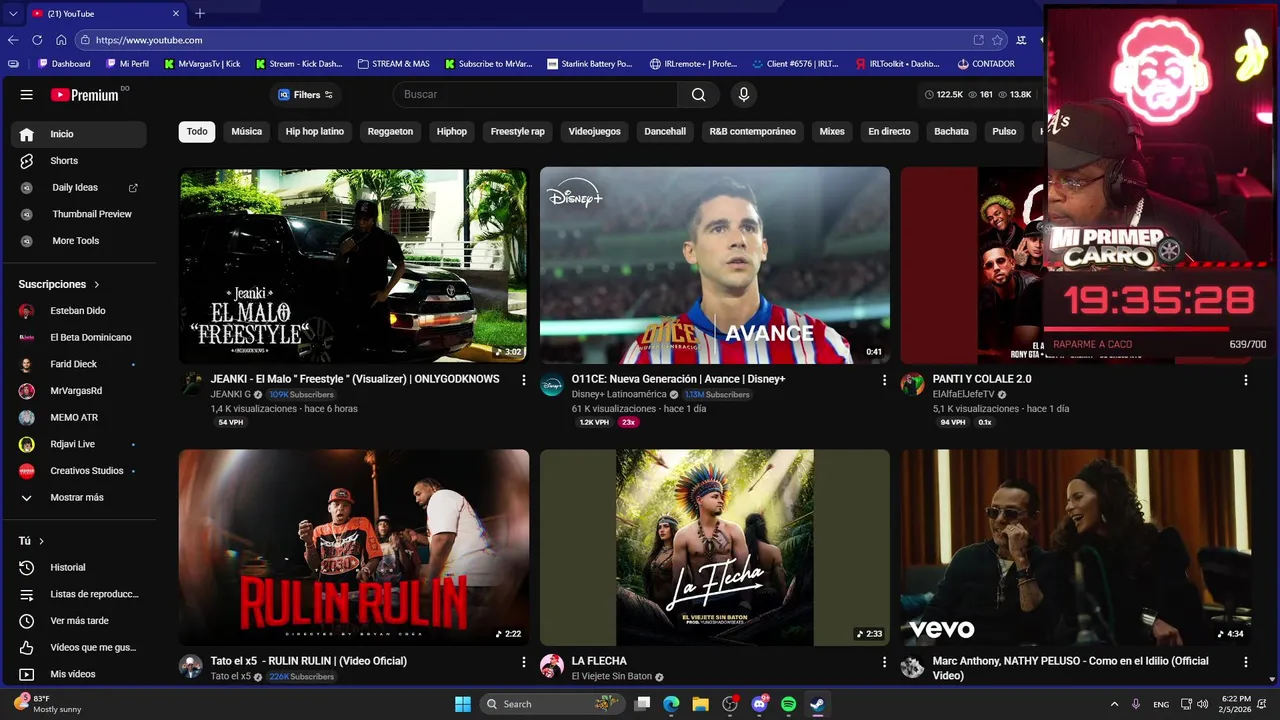Viewport: 1280px width, 720px height.
Task: Open options menu for Marc Anthony video
Action: point(1245,662)
